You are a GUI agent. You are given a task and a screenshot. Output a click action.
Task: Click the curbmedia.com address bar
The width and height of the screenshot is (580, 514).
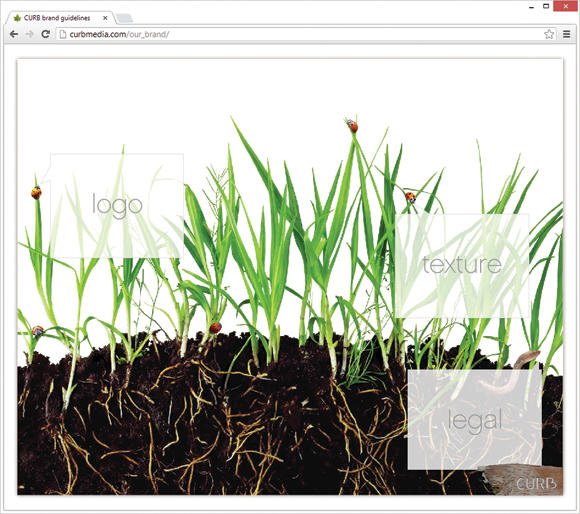coord(300,34)
